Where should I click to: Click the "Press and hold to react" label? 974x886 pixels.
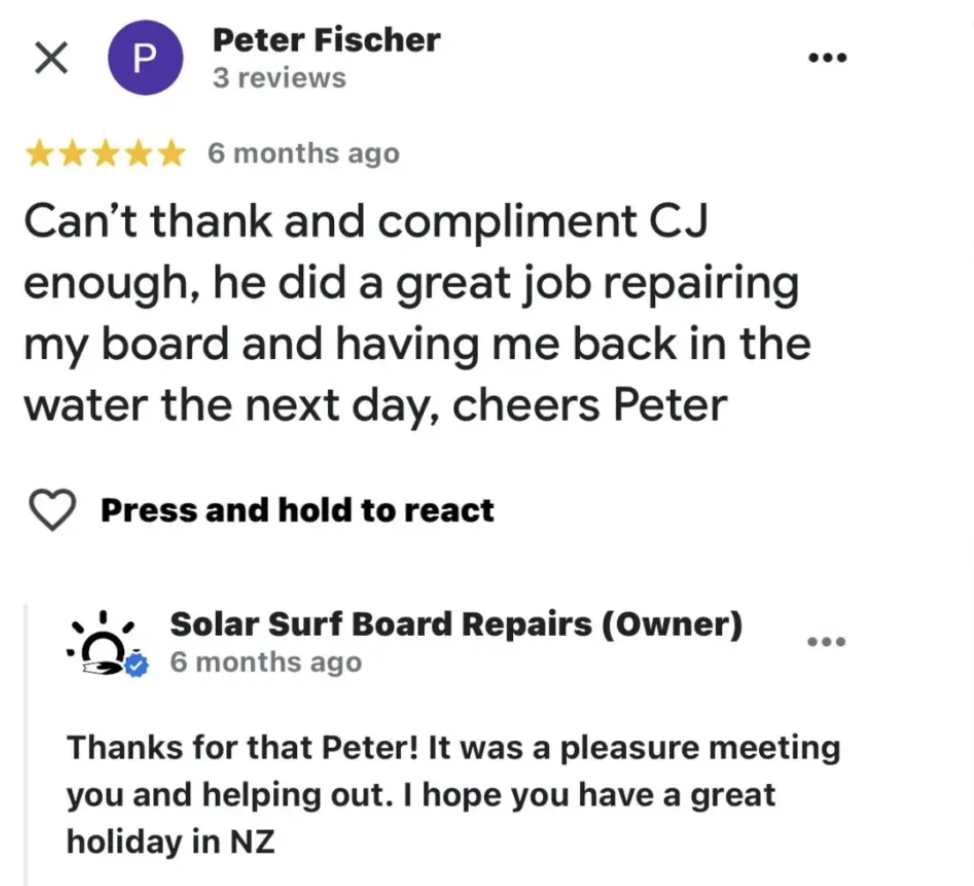click(297, 510)
